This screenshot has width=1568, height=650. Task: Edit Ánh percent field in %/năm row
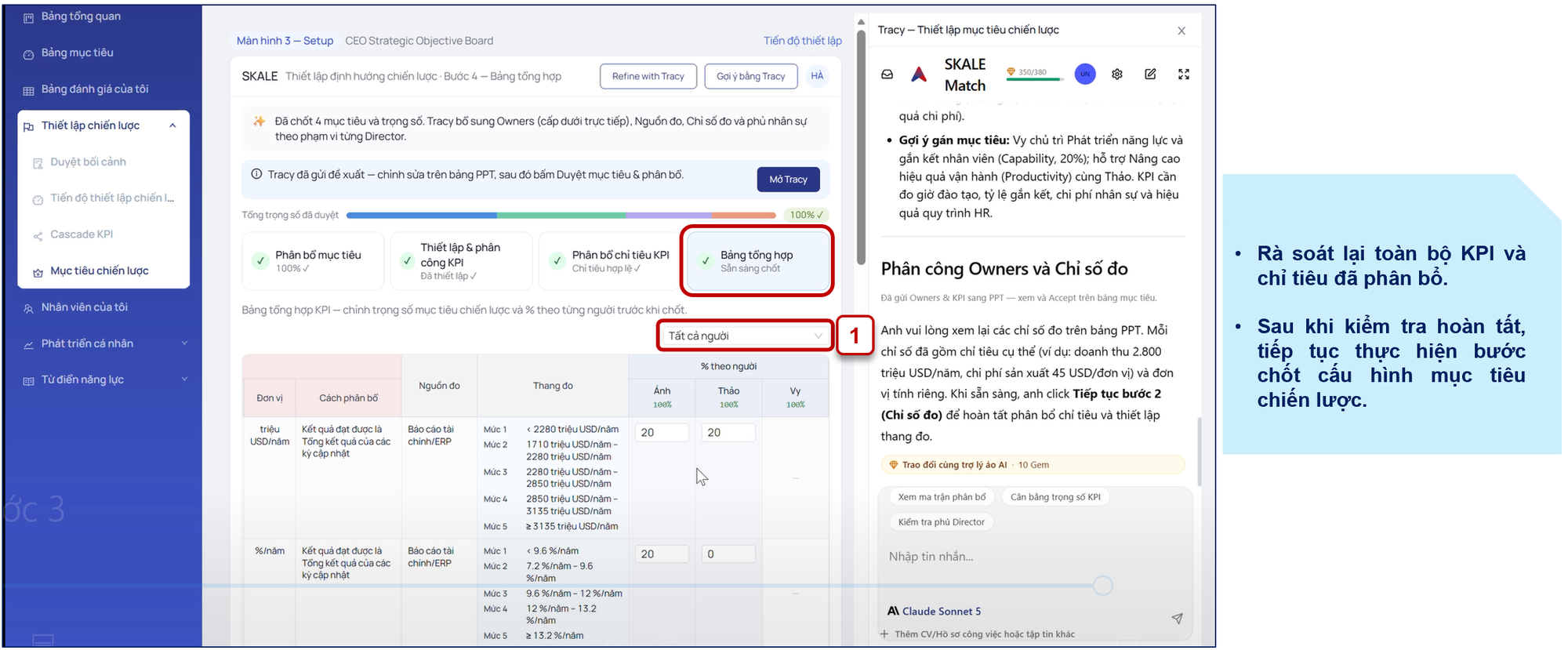(662, 554)
